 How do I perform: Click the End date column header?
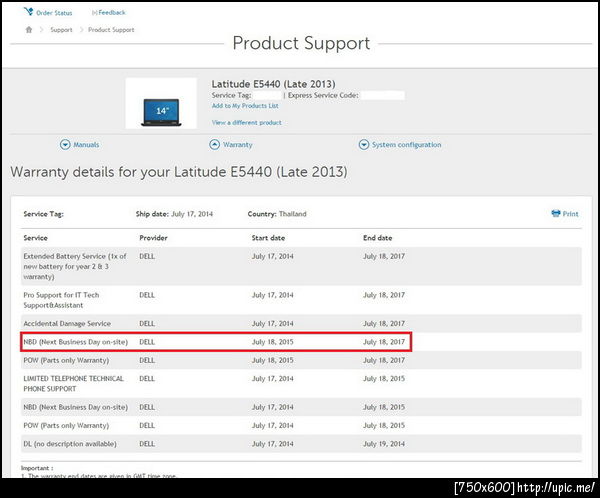click(377, 238)
